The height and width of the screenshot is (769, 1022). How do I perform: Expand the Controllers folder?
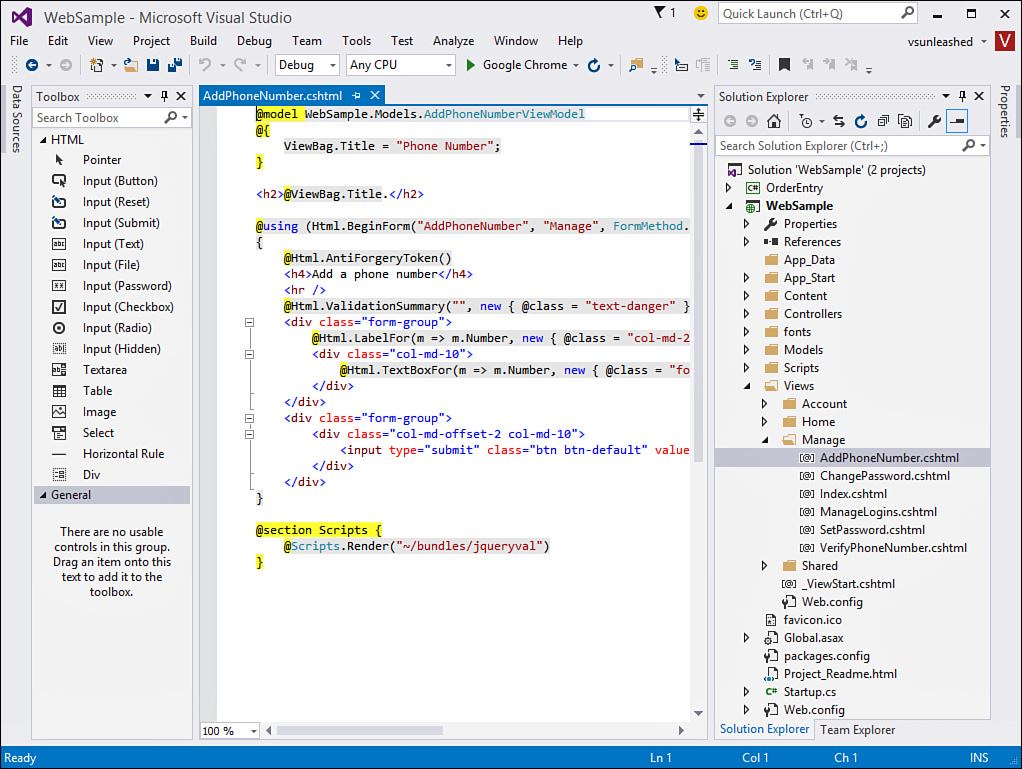coord(746,314)
